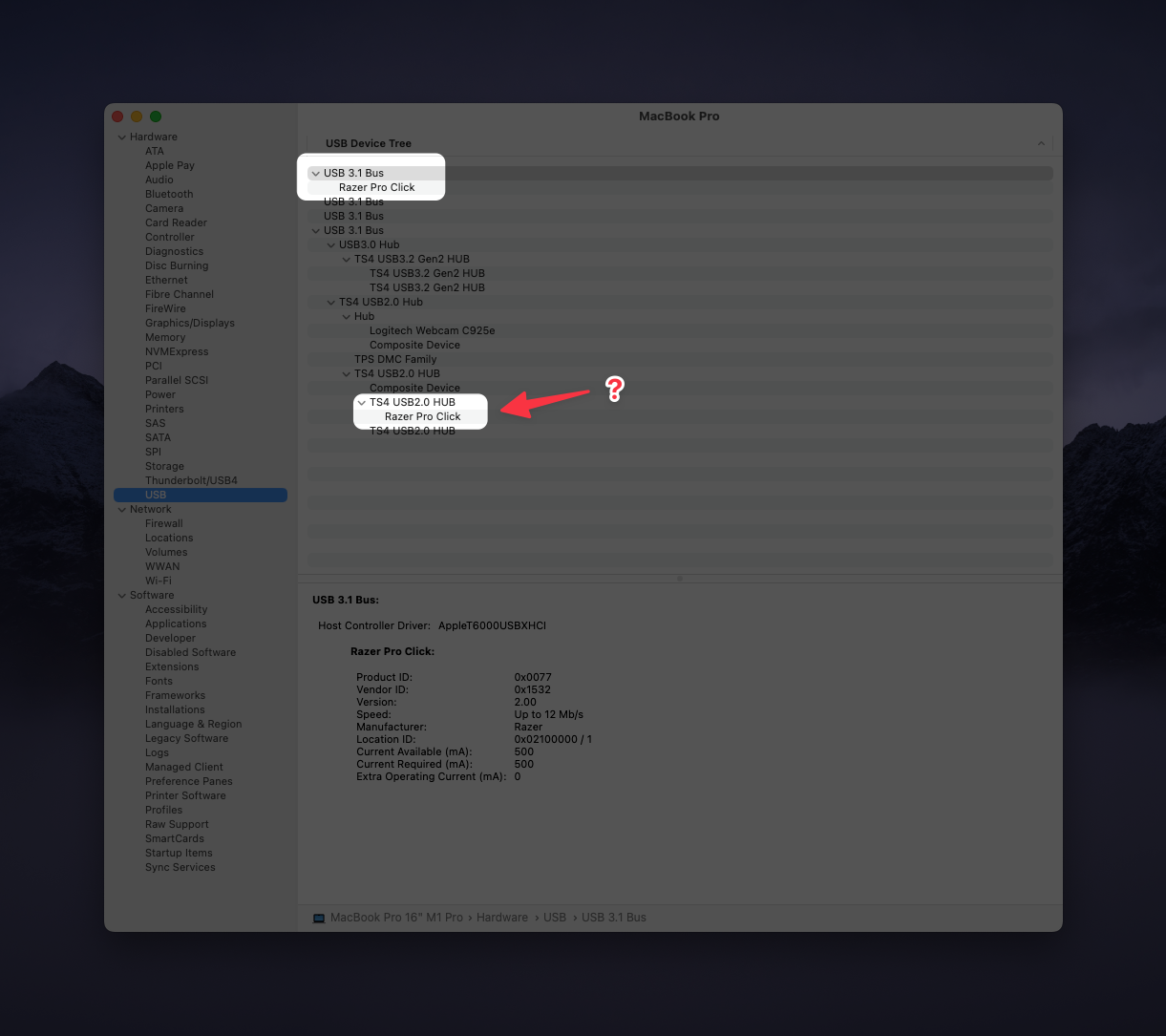
Task: Open Card Reader information
Action: tap(176, 223)
